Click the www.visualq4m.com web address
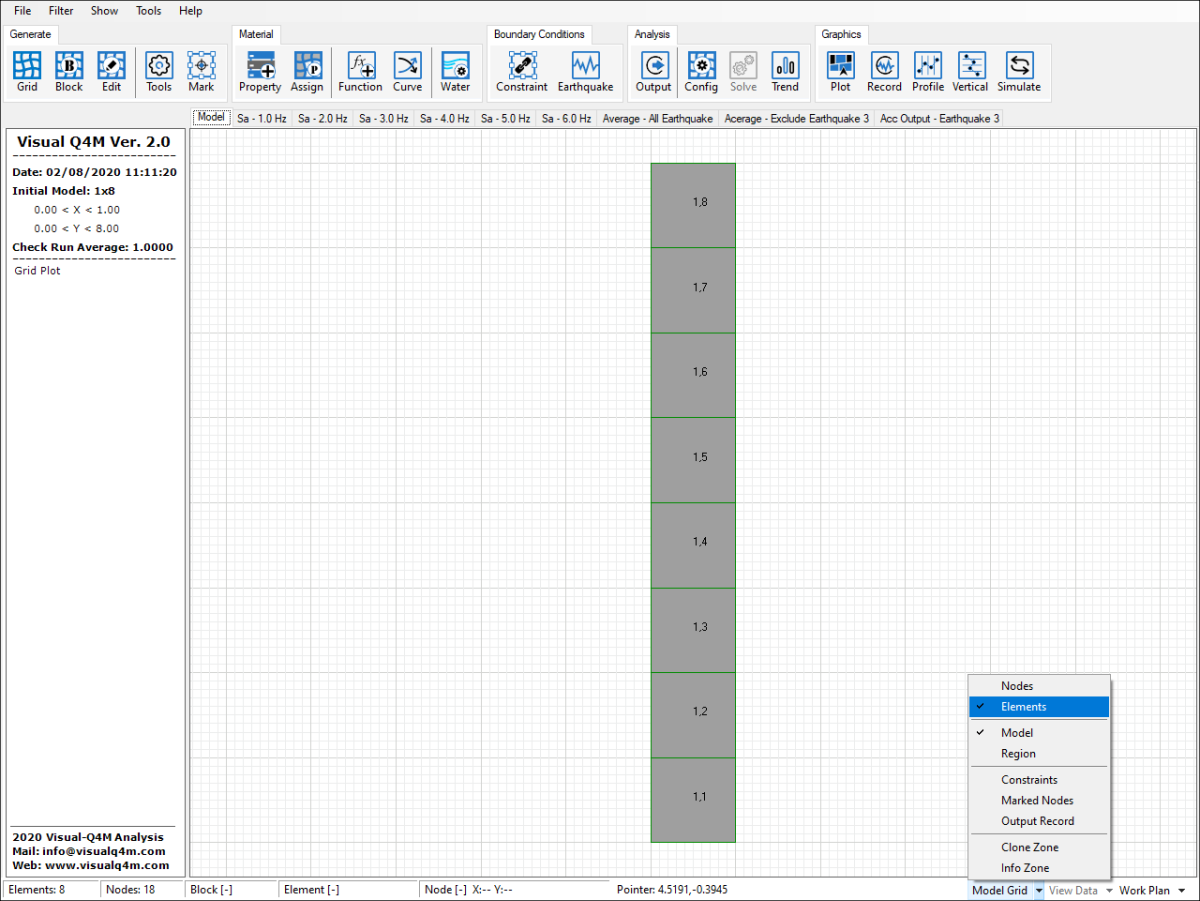Viewport: 1200px width, 901px height. click(106, 865)
